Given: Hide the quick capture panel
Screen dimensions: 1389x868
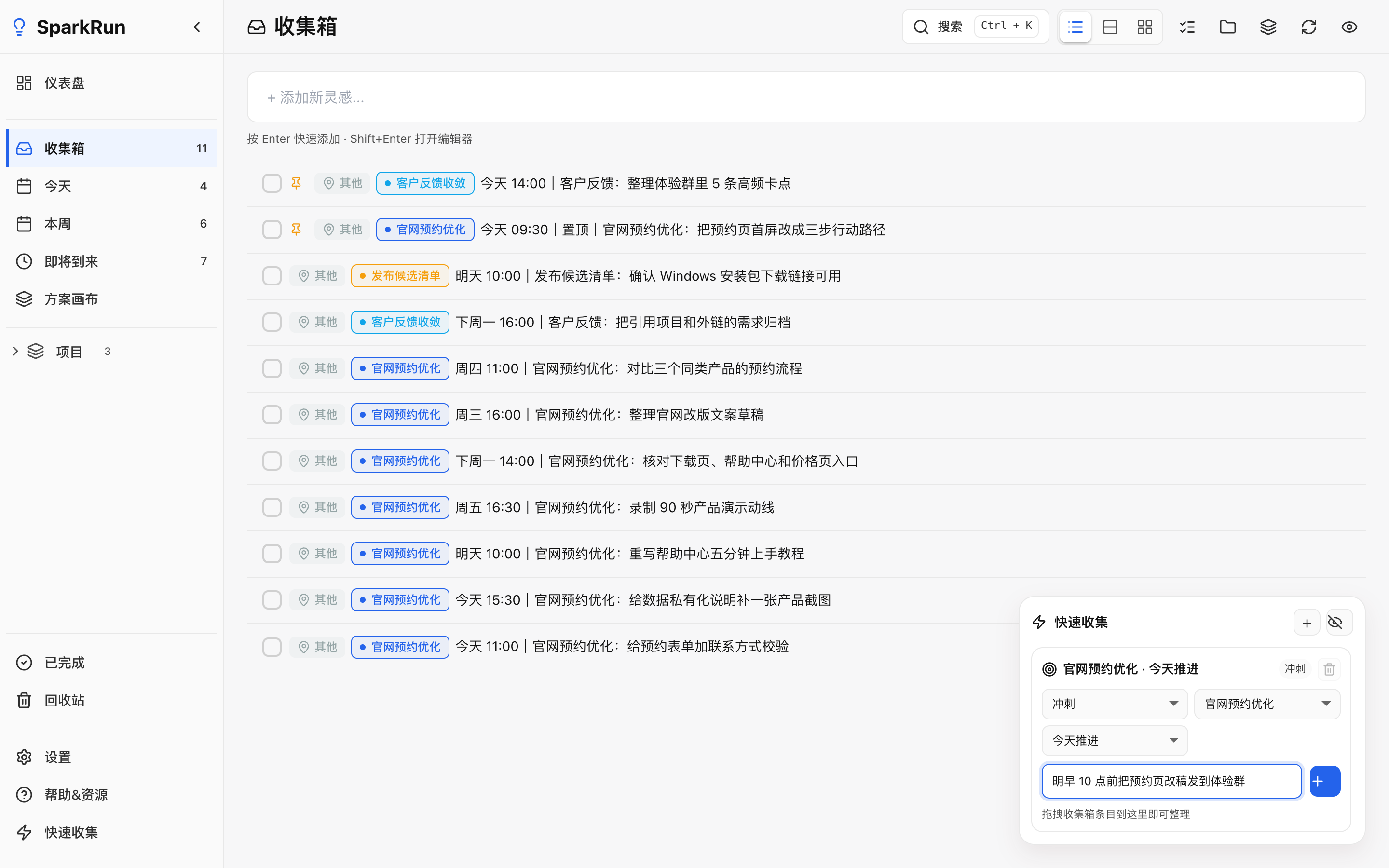Looking at the screenshot, I should 1340,623.
